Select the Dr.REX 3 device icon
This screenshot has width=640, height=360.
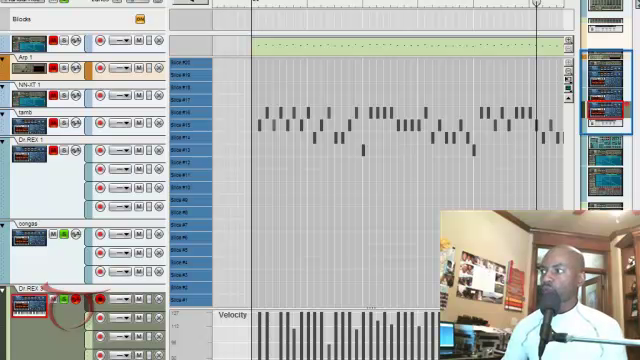pos(29,306)
